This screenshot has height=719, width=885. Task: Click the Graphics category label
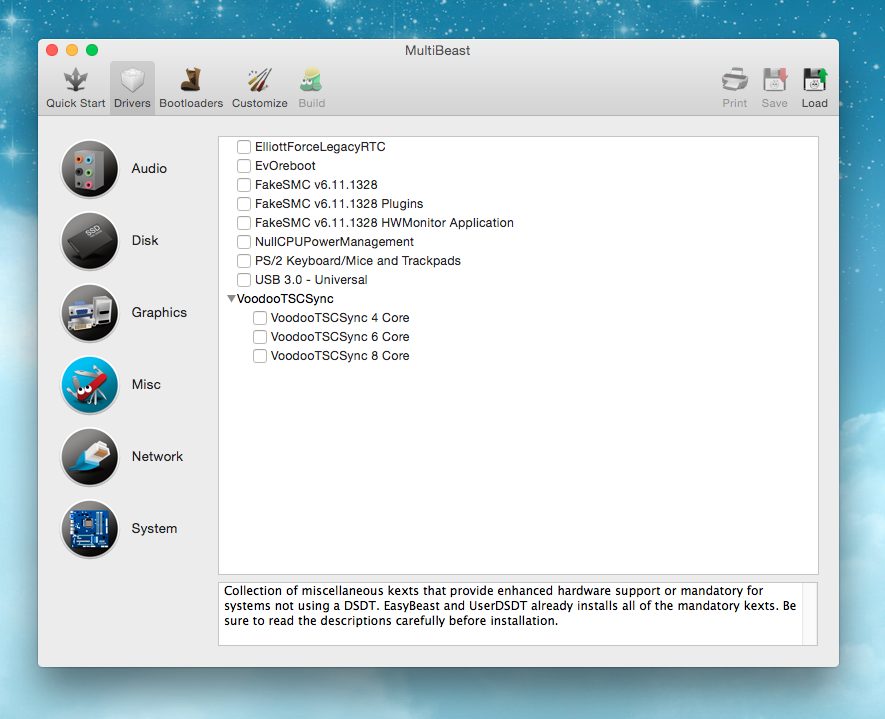point(159,313)
